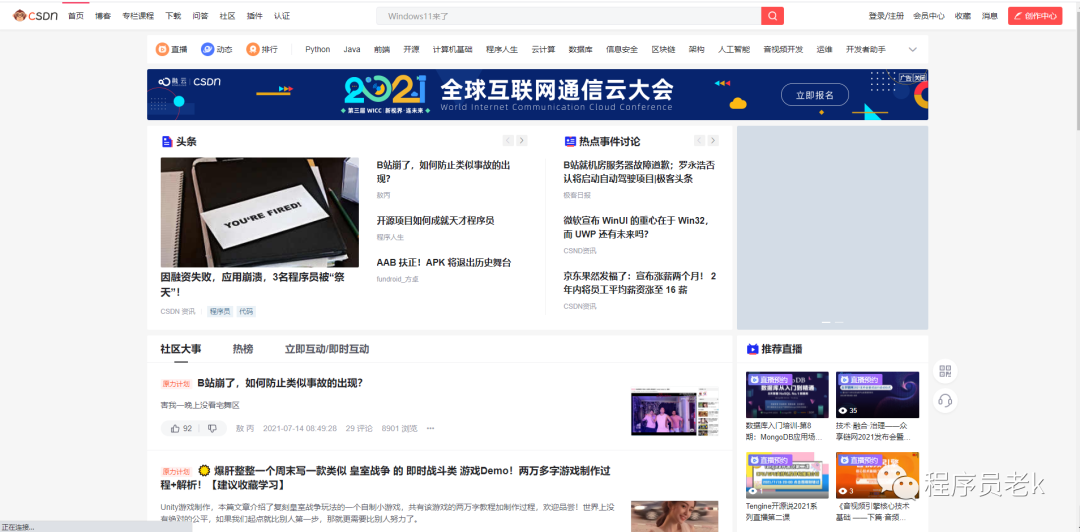Click 代码 tag under headline
The image size is (1080, 532).
tap(246, 311)
